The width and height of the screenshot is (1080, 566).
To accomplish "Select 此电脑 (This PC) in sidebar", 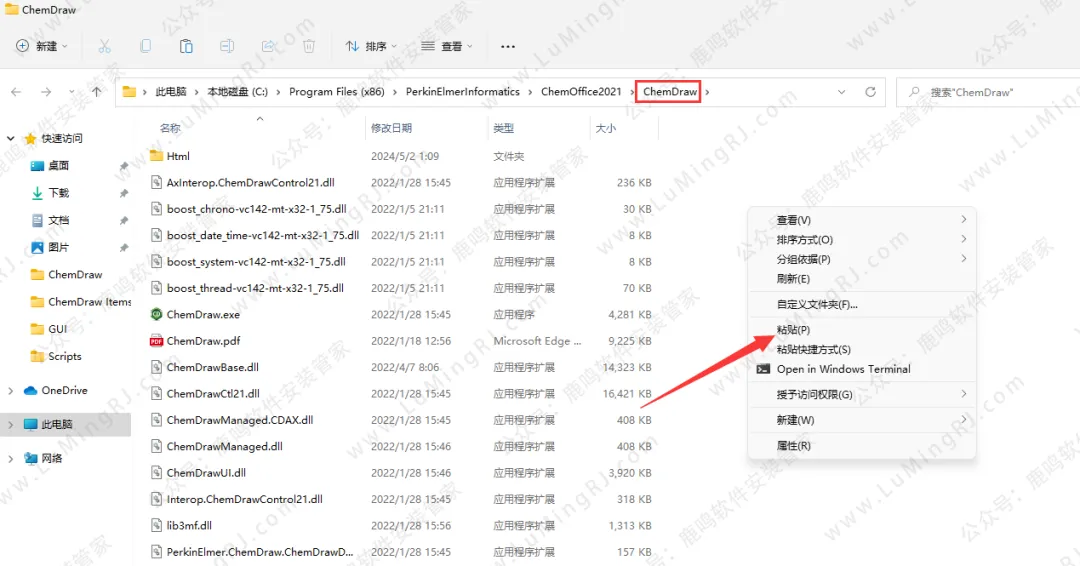I will [57, 424].
